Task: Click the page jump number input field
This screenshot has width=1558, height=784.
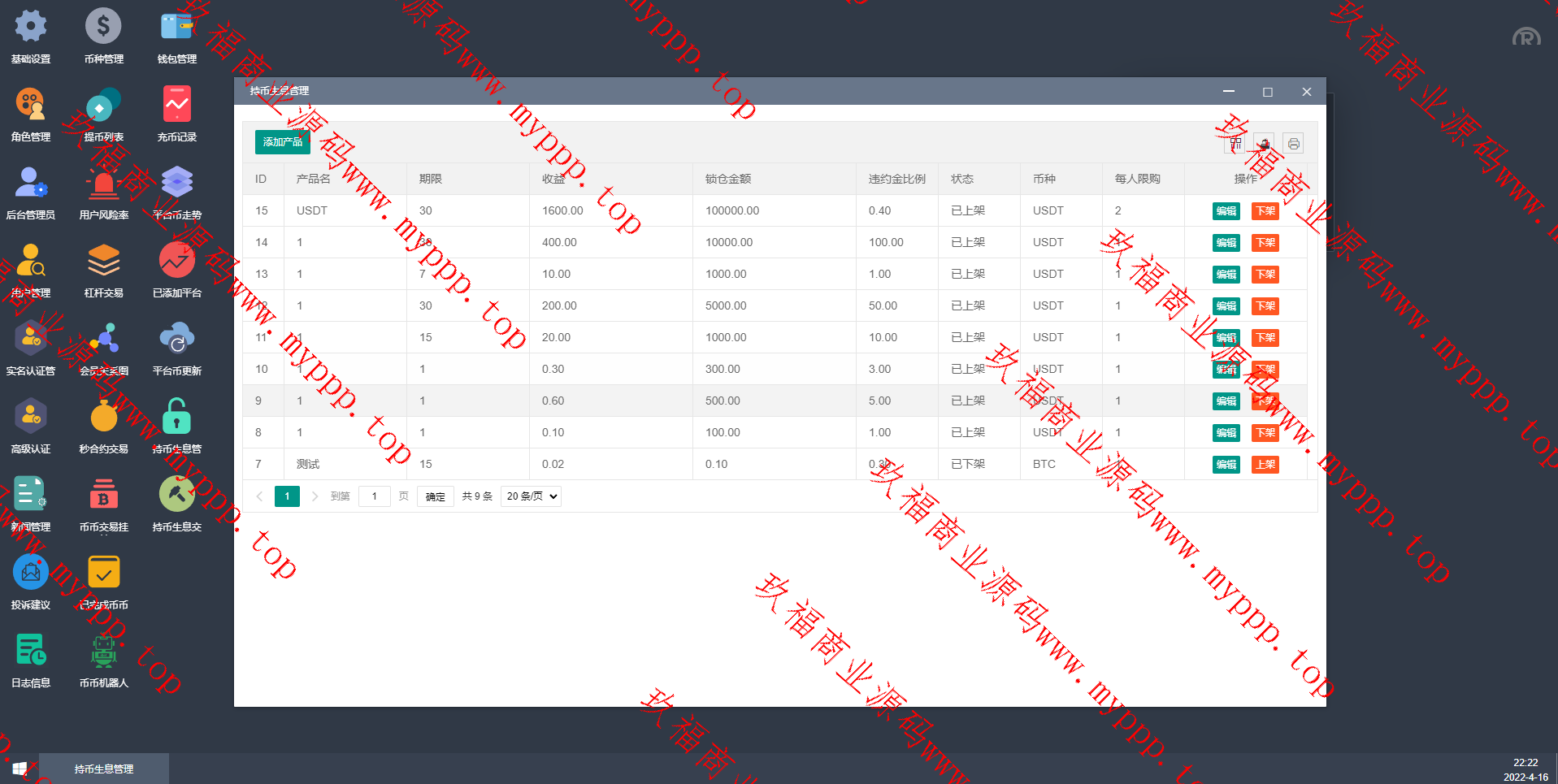Action: point(374,496)
